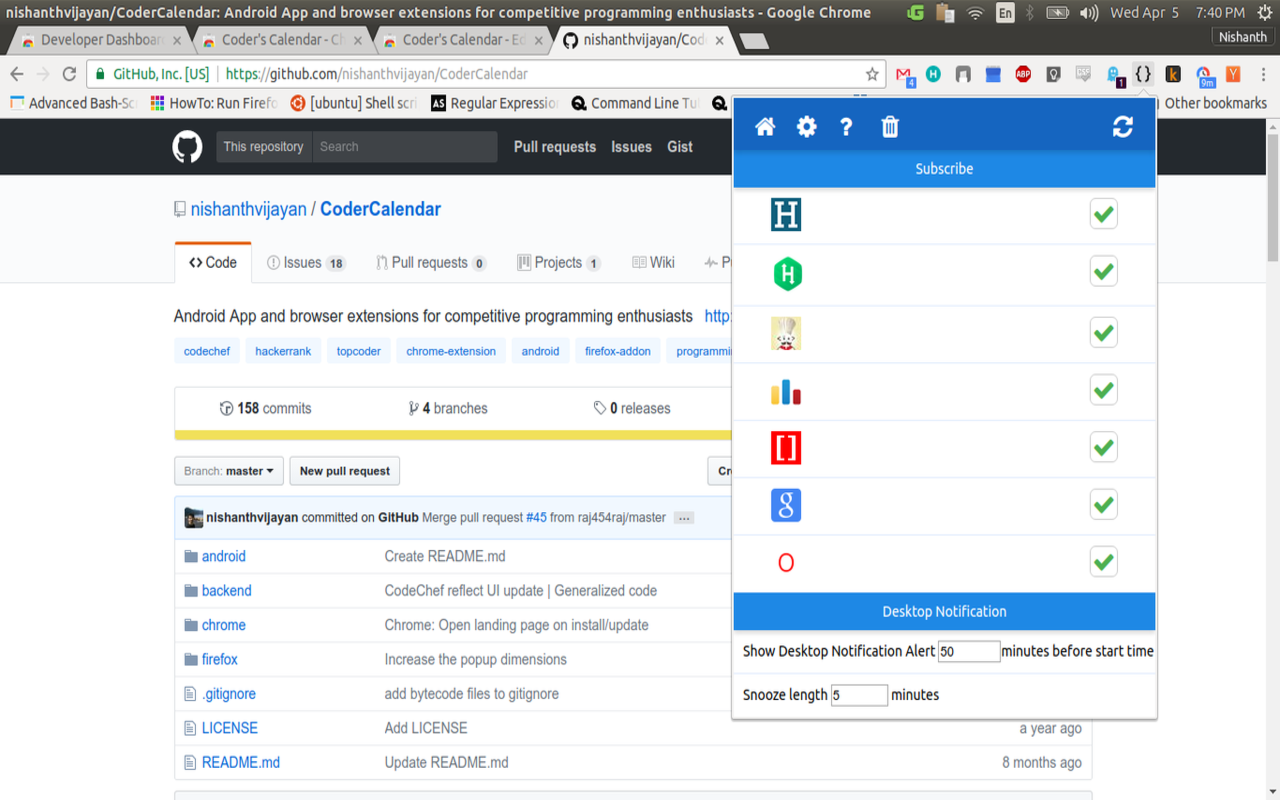
Task: Click the GitHub octocat logo
Action: (187, 147)
